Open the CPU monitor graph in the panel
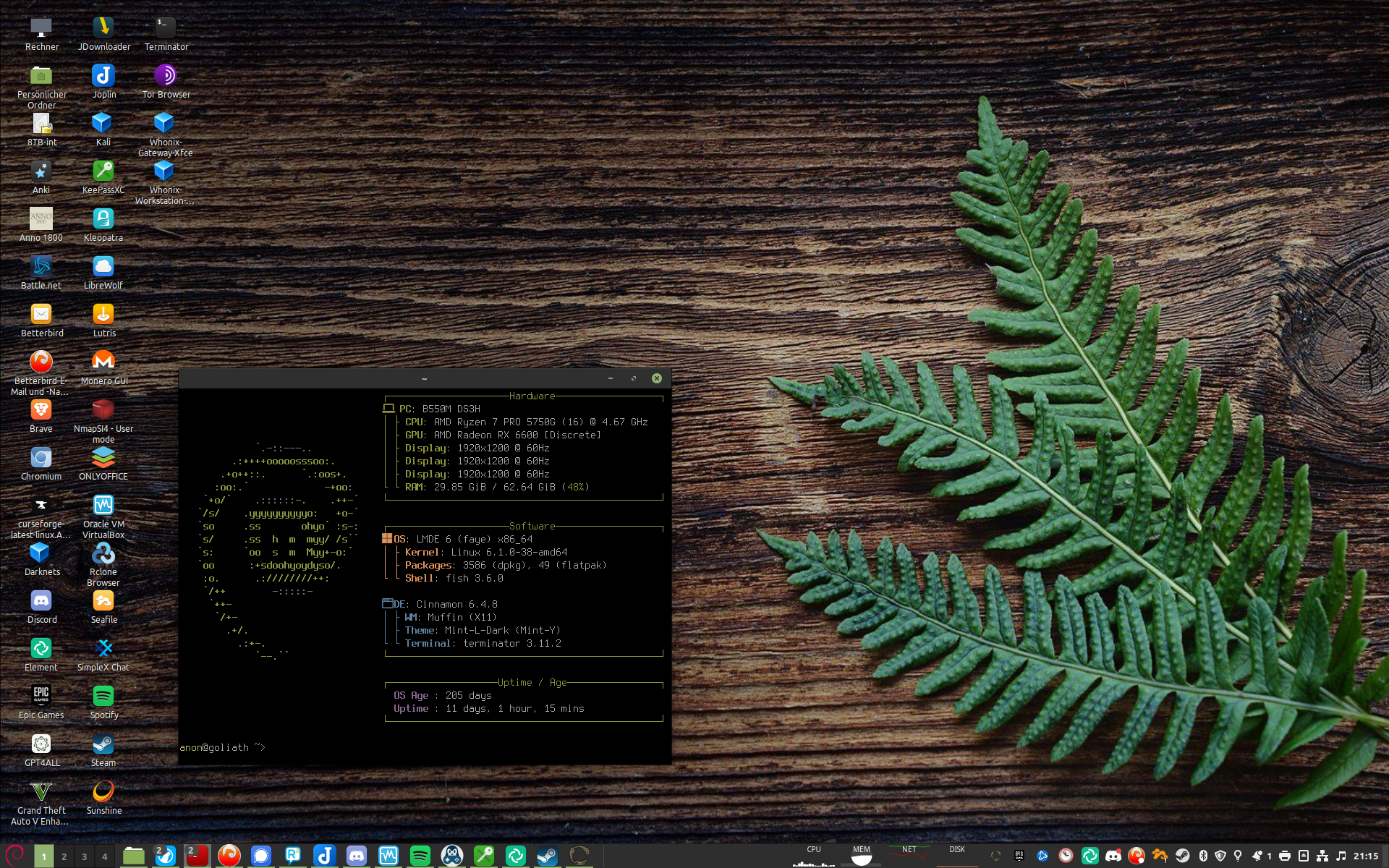This screenshot has width=1389, height=868. coord(813,856)
